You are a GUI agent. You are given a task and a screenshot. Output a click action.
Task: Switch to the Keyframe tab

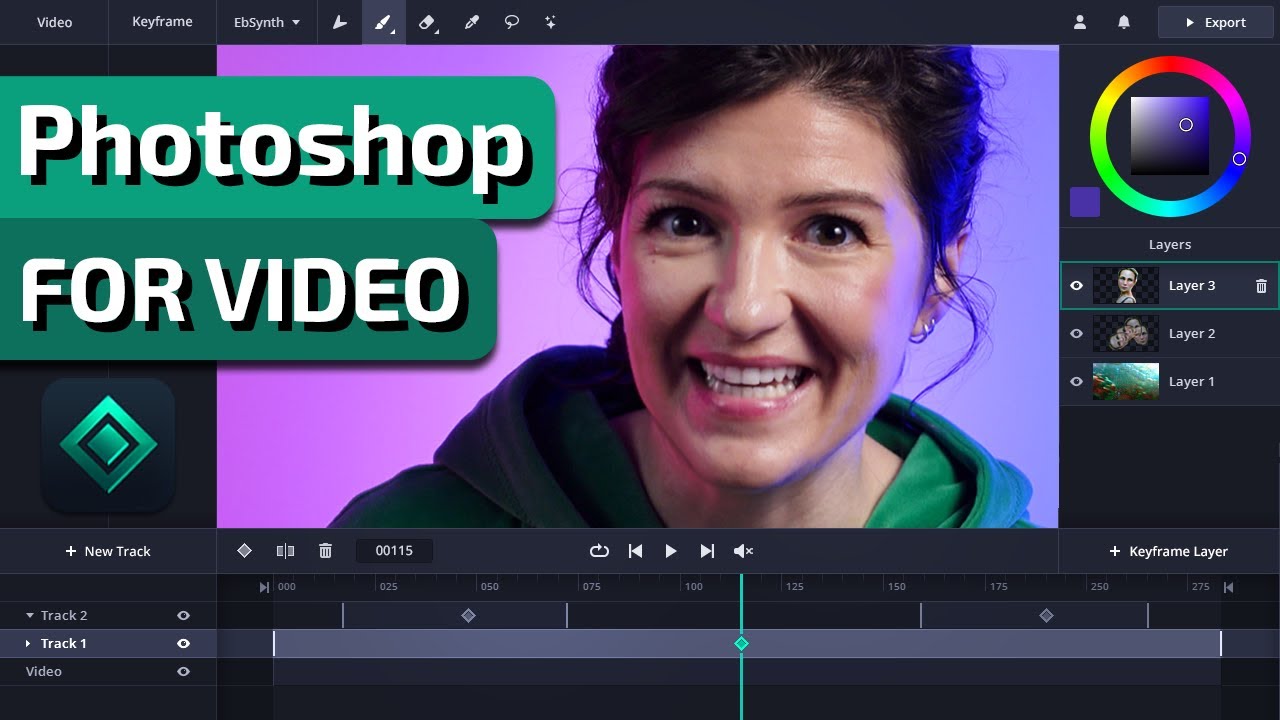[162, 21]
